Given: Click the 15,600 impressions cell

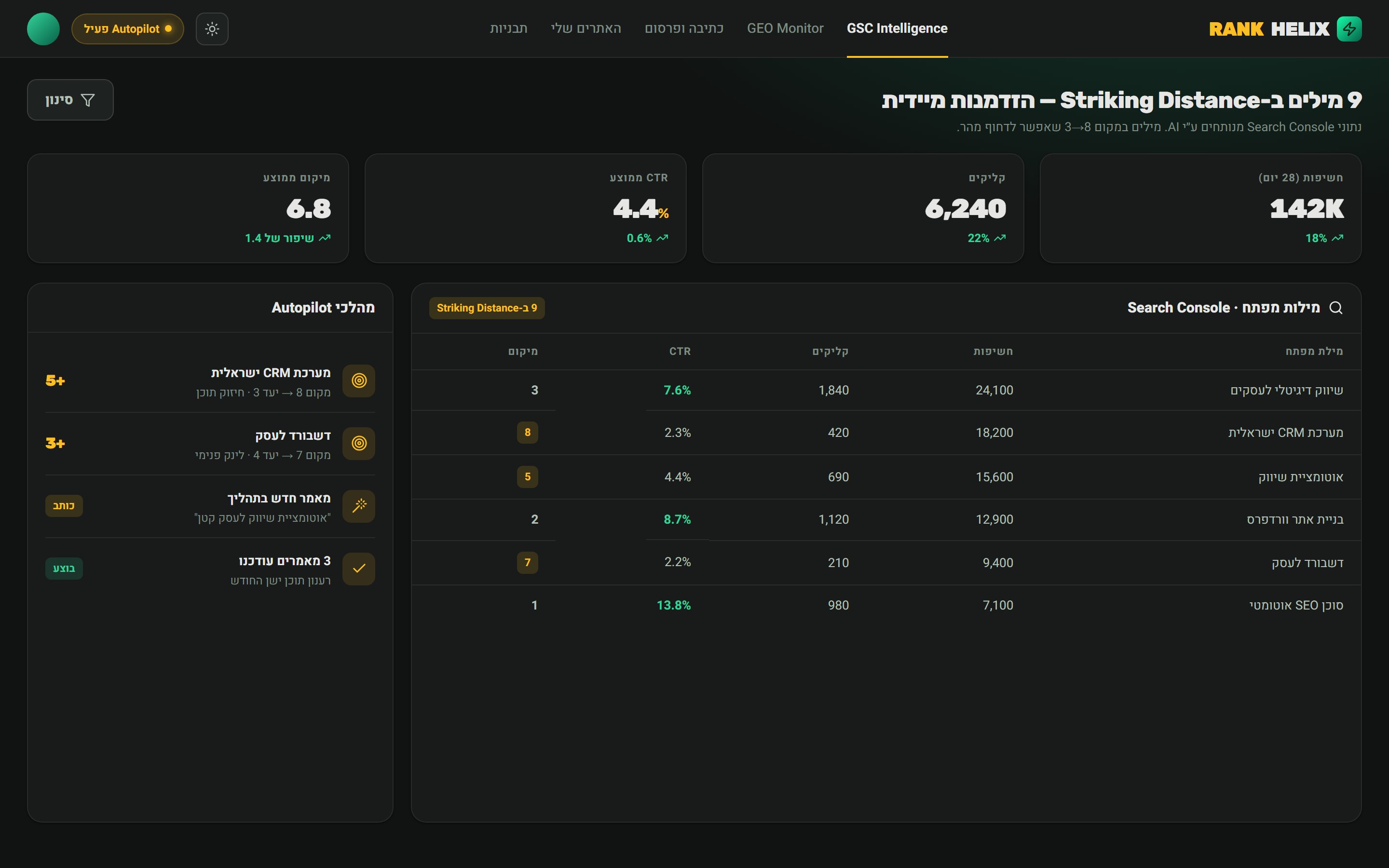Looking at the screenshot, I should (x=994, y=477).
